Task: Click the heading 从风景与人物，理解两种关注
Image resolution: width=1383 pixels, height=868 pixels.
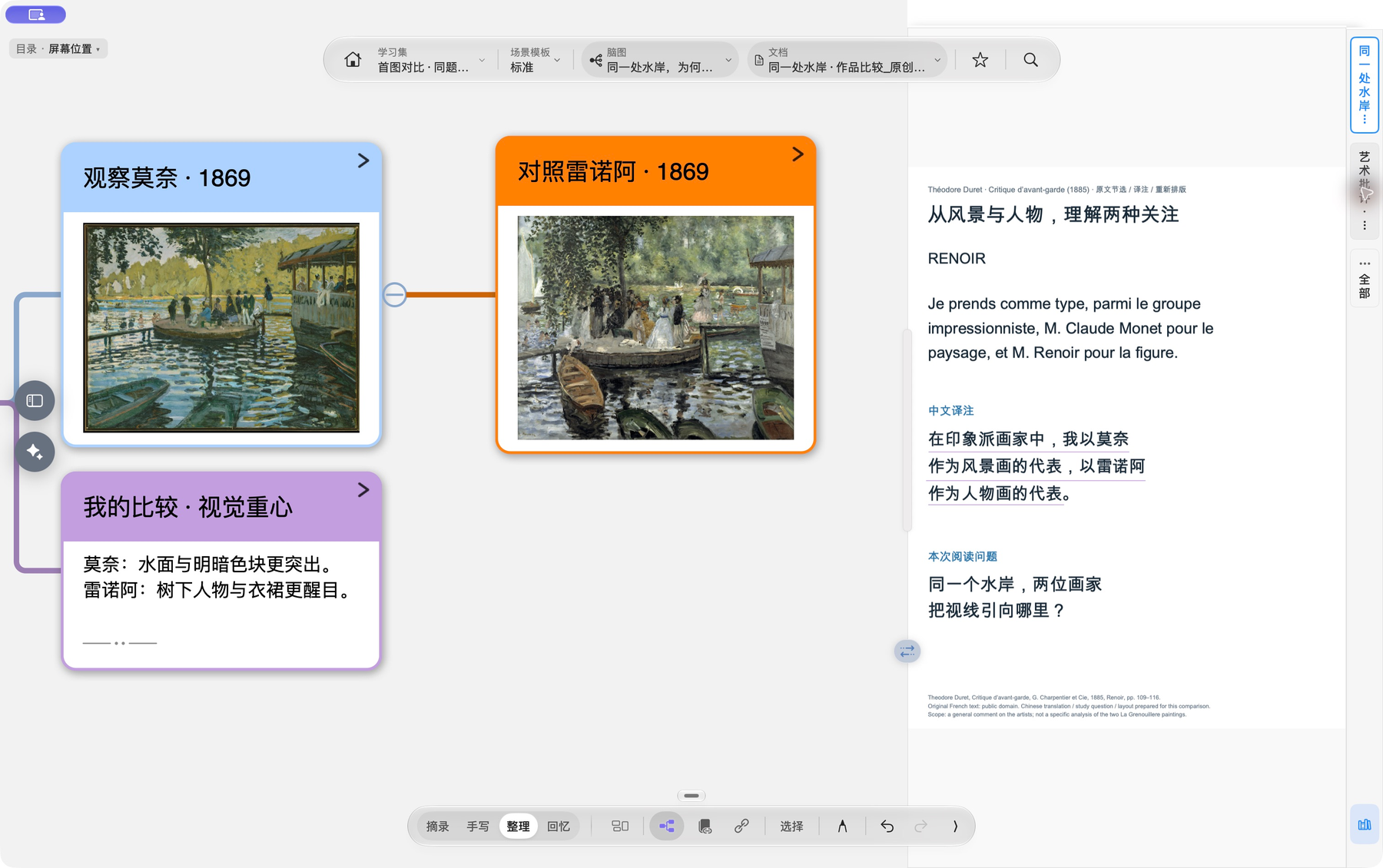Action: tap(1053, 215)
